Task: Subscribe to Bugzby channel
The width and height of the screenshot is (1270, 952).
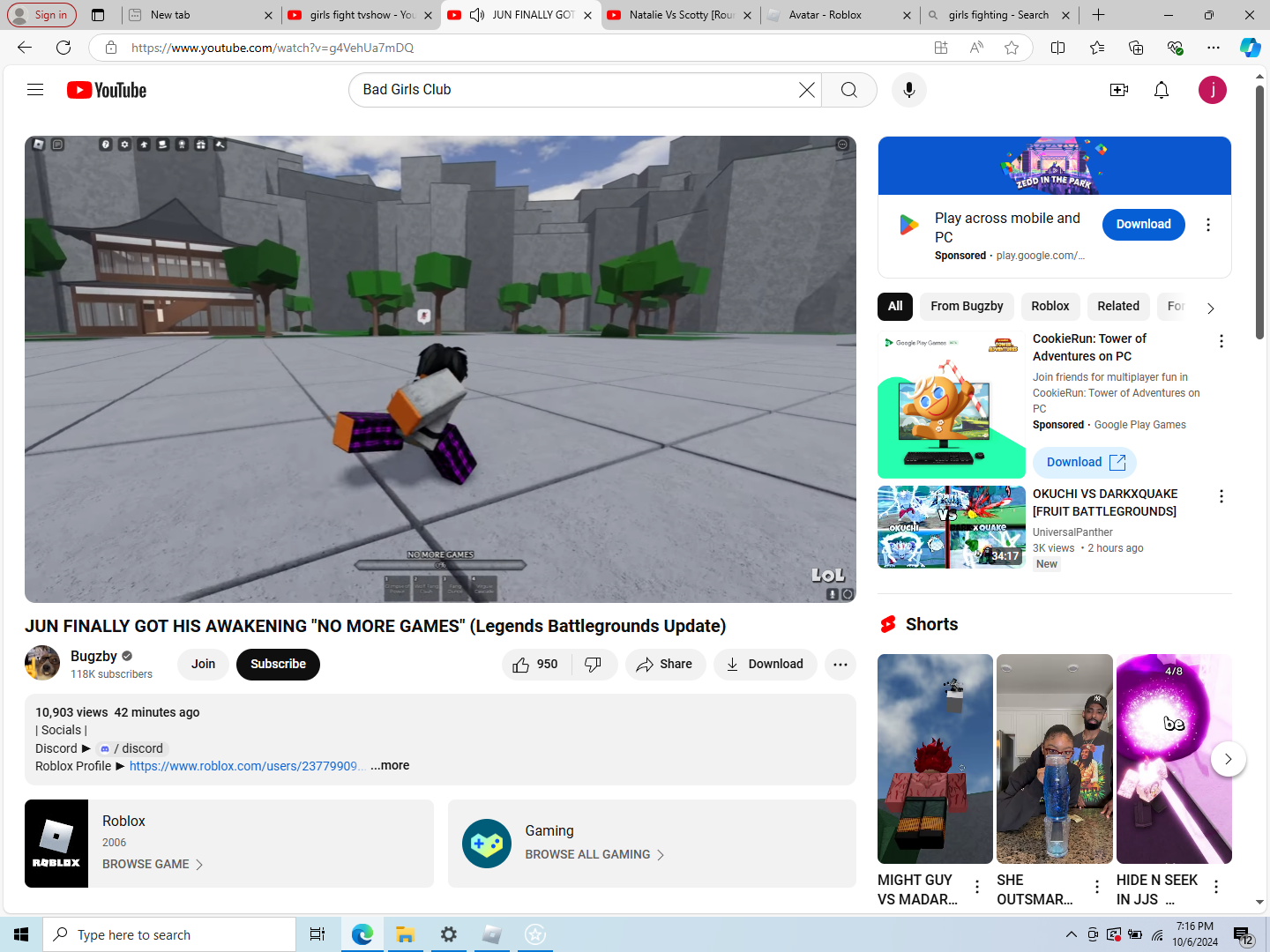Action: (x=278, y=665)
